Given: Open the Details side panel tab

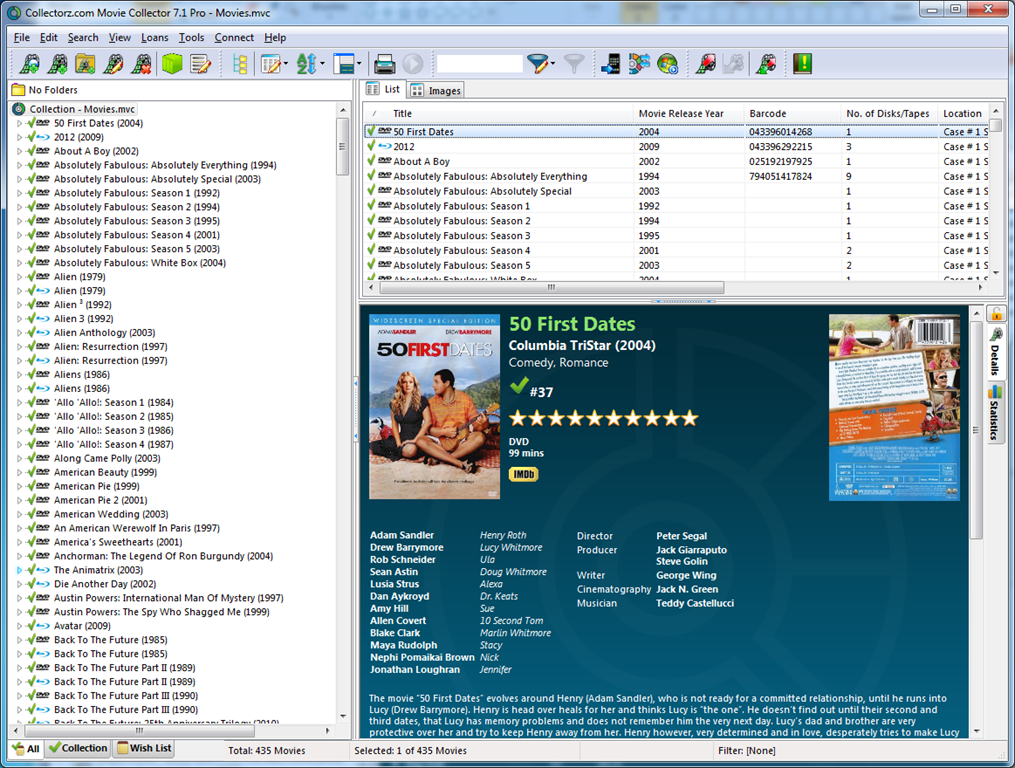Looking at the screenshot, I should click(996, 352).
